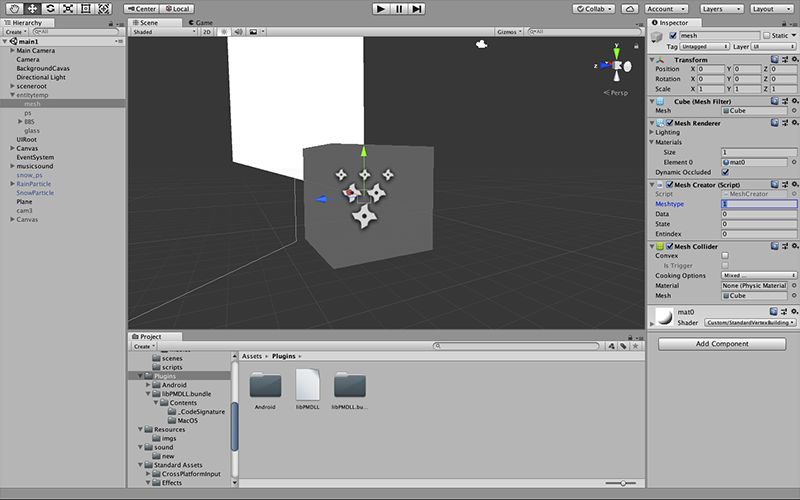Toggle scene audio icon

[x=238, y=32]
